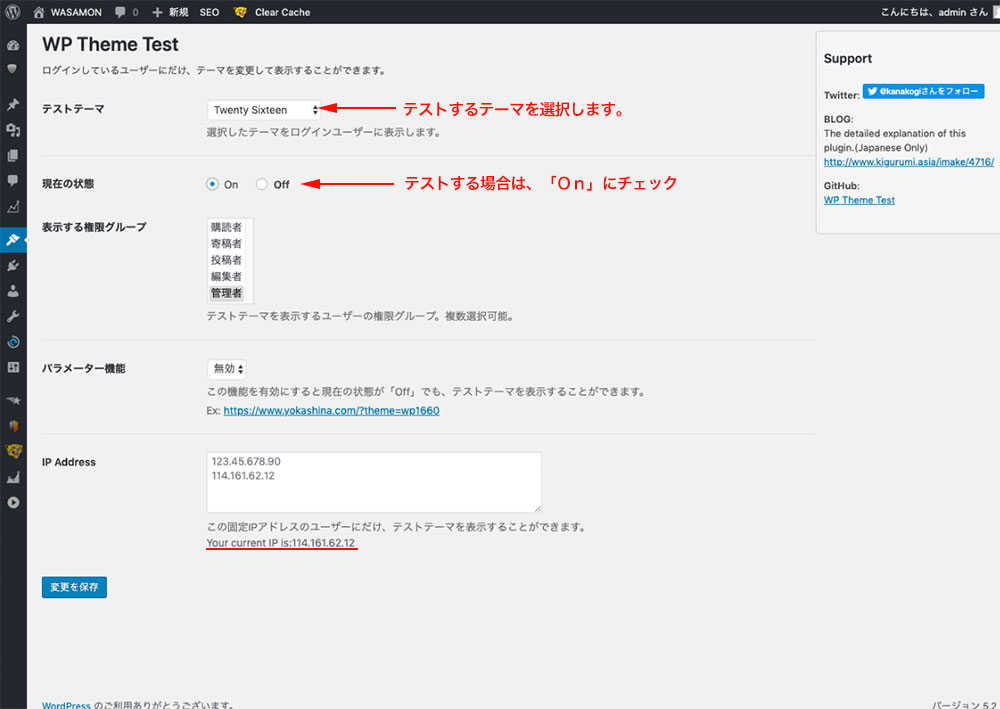This screenshot has width=1000, height=709.
Task: Select 投稿者 in the role list
Action: [226, 260]
